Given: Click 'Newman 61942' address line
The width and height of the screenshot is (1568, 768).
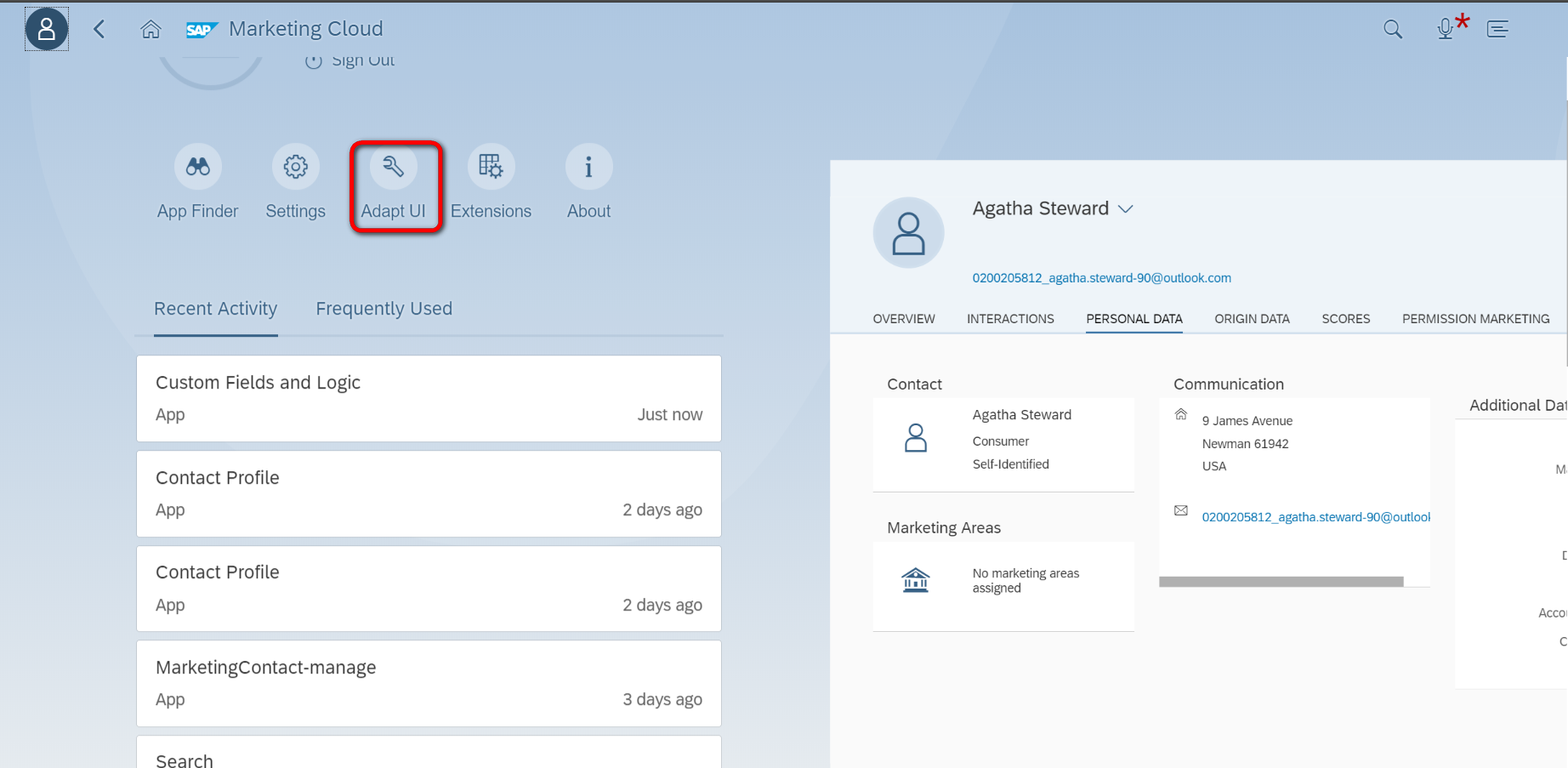Looking at the screenshot, I should click(x=1246, y=444).
